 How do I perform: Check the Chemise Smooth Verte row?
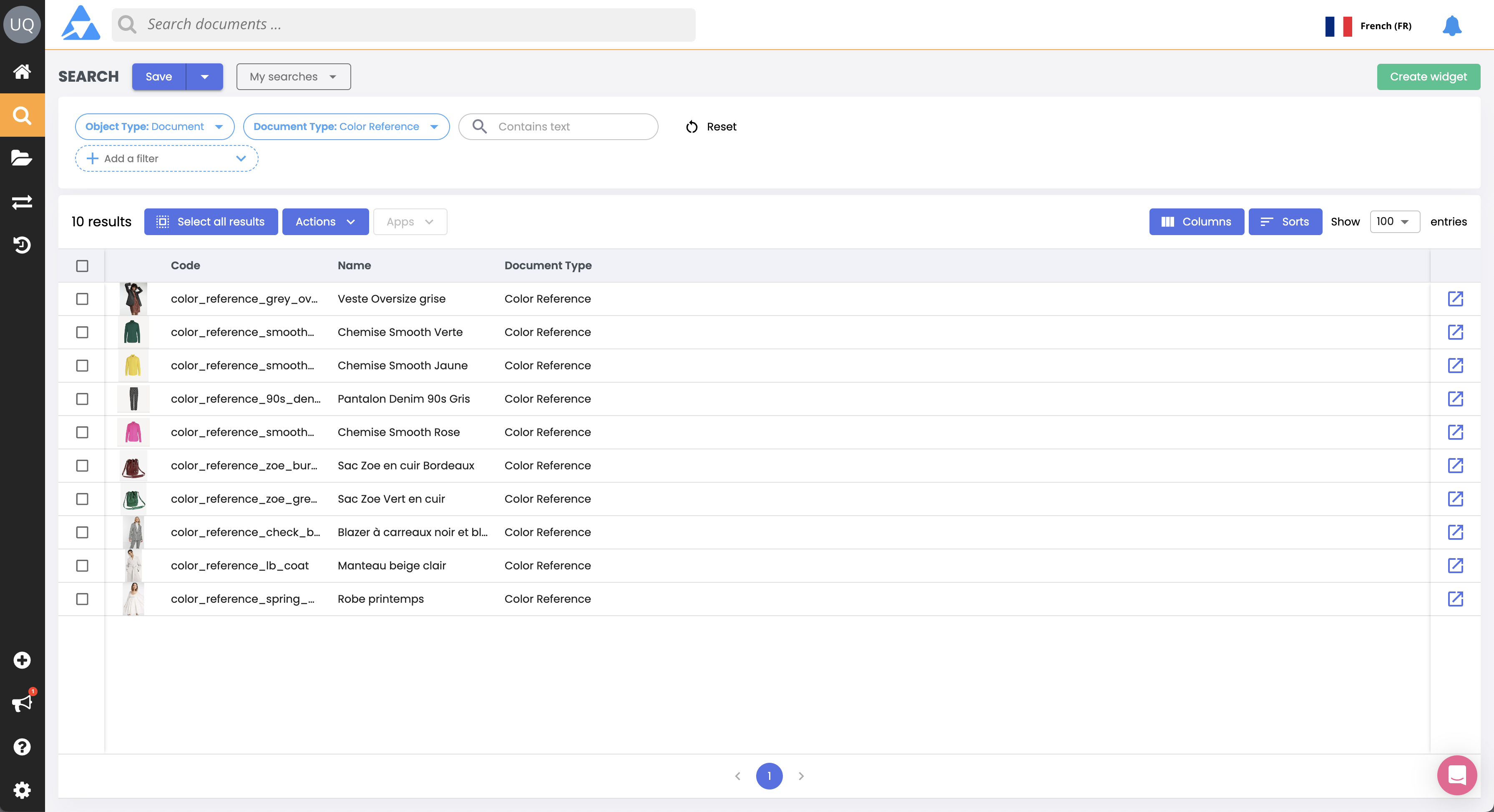[x=82, y=332]
